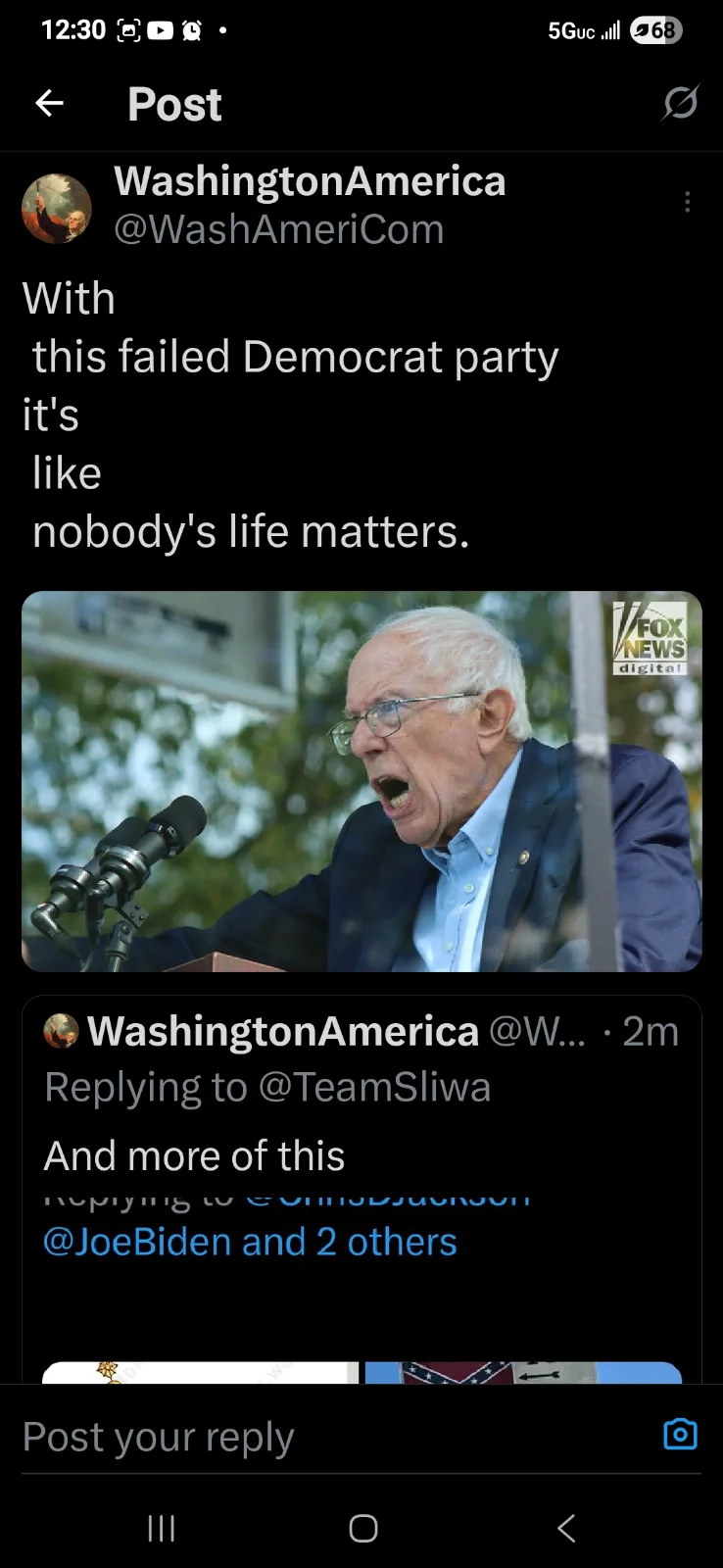The image size is (723, 1568).
Task: Tap the camera icon in reply bar
Action: pos(680,1435)
